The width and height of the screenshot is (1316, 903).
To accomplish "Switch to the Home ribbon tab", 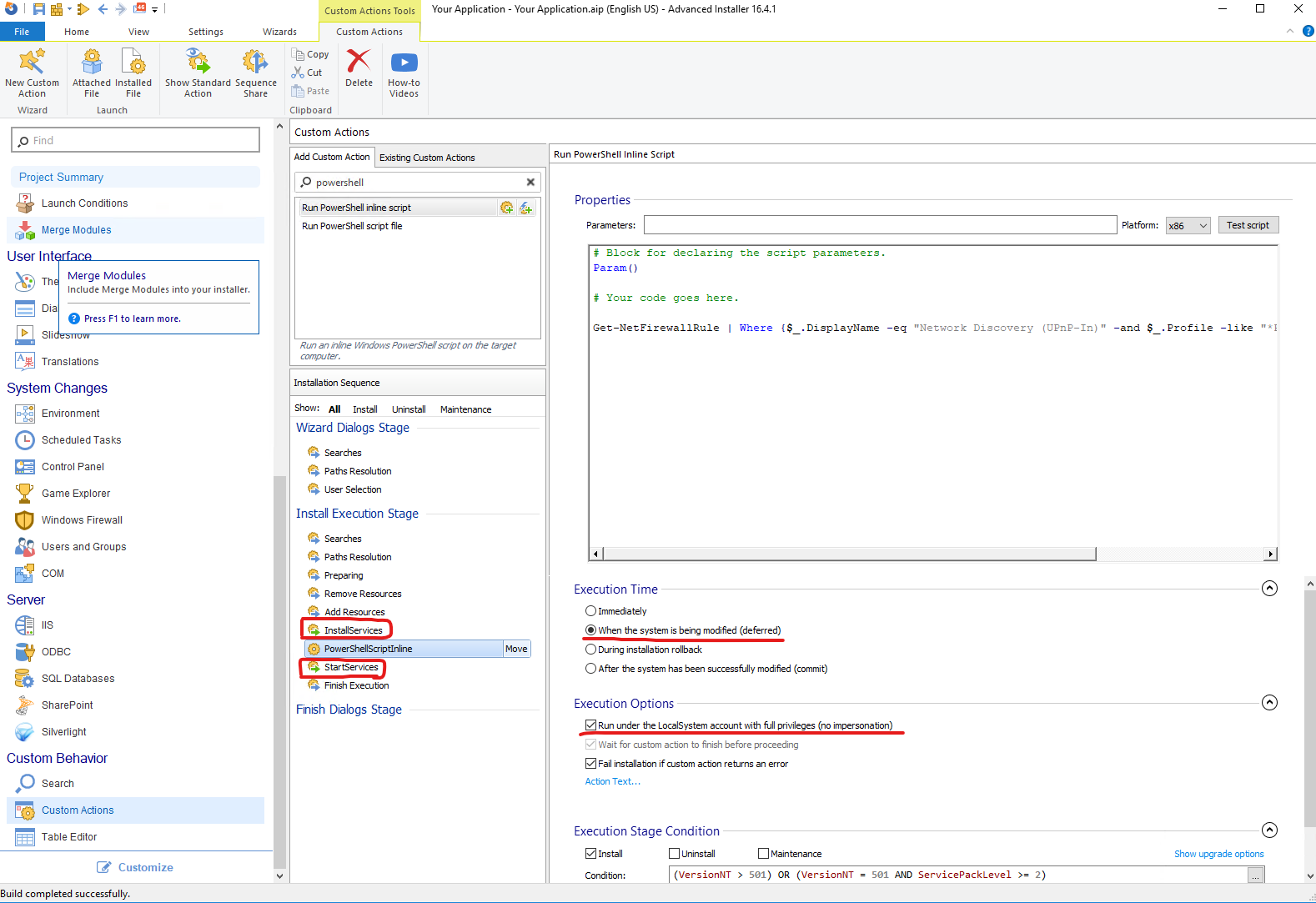I will (77, 32).
